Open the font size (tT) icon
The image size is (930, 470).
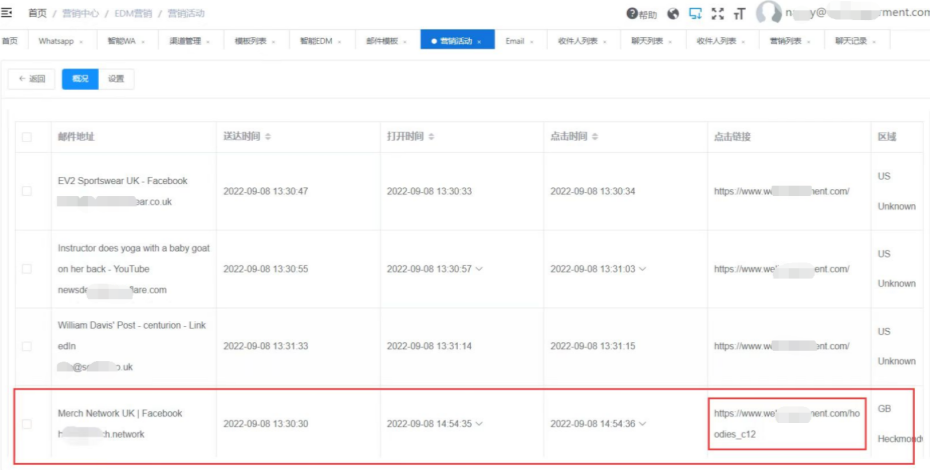[739, 14]
